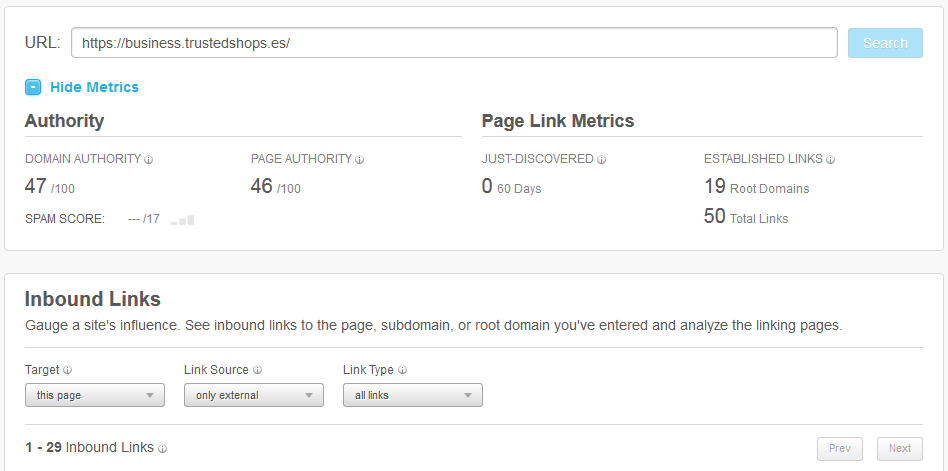Click the Inbound Links heading
This screenshot has width=948, height=471.
[x=93, y=299]
